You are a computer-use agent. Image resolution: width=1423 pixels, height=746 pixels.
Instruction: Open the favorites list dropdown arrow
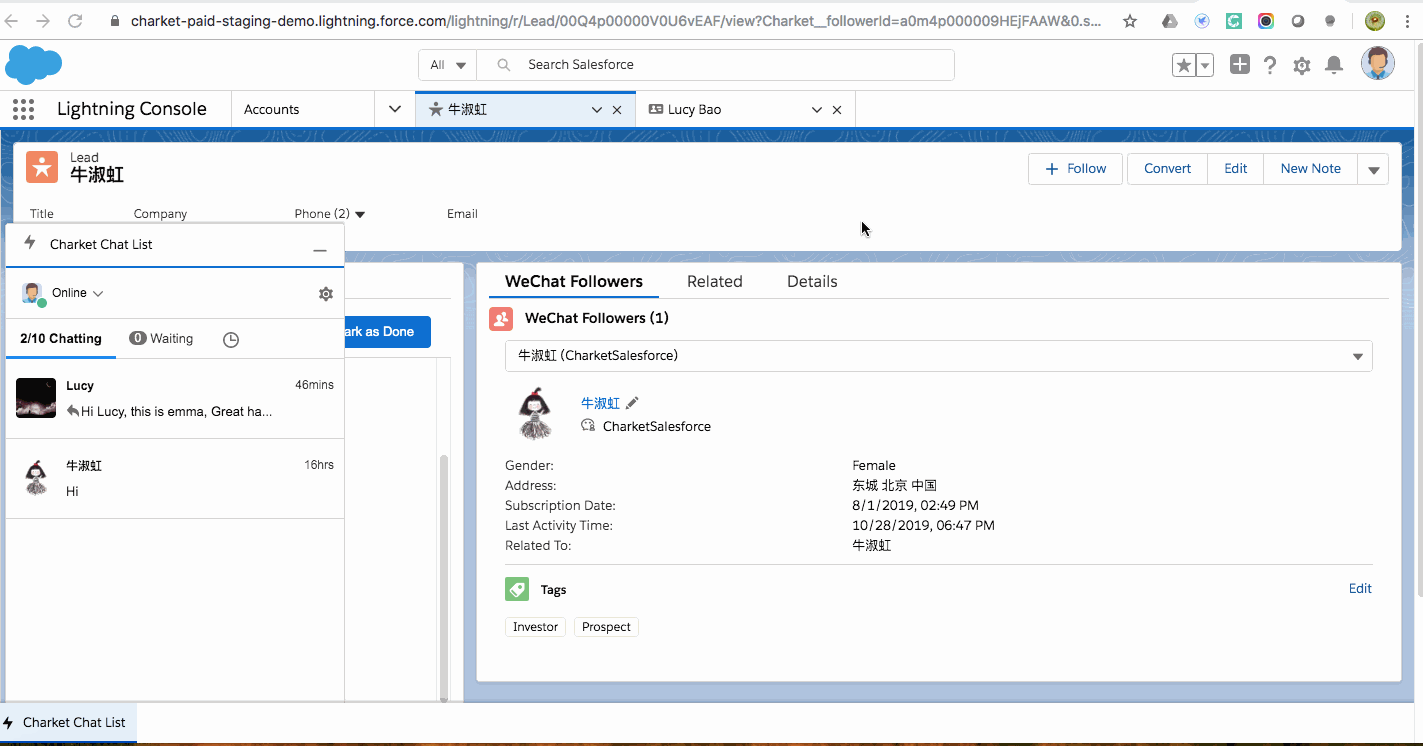(1205, 65)
